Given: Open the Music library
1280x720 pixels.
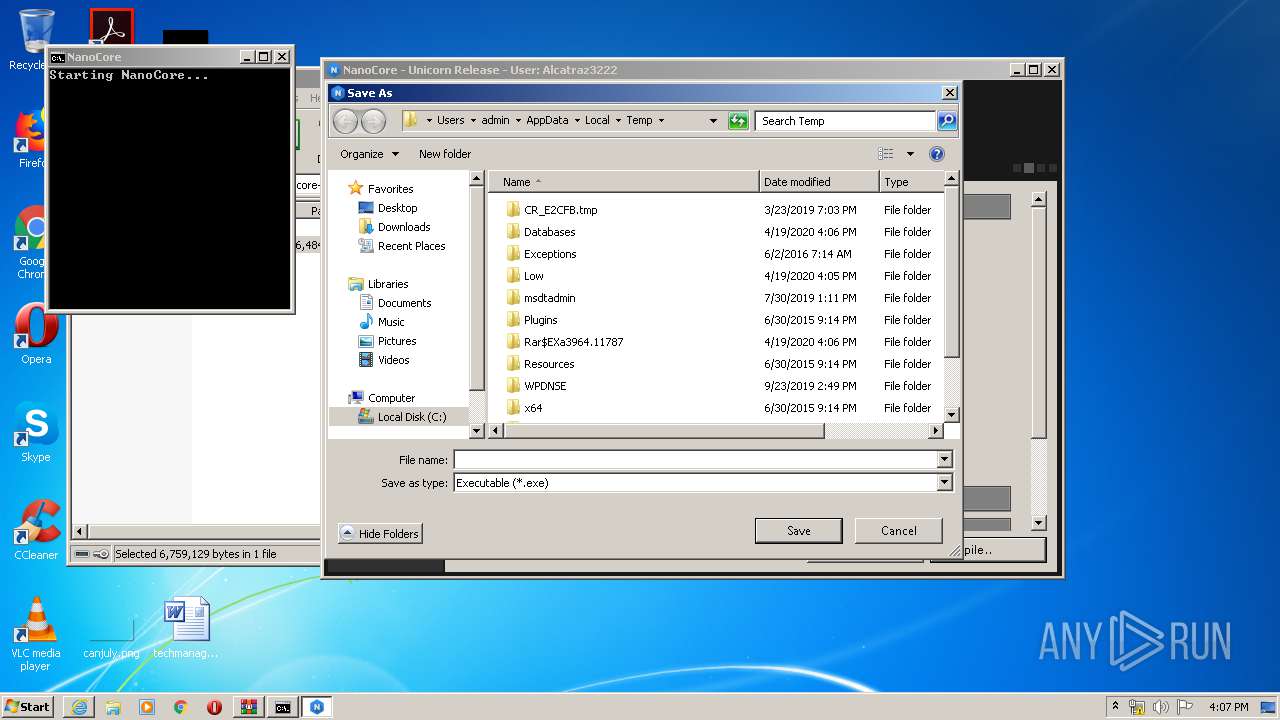Looking at the screenshot, I should point(381,322).
